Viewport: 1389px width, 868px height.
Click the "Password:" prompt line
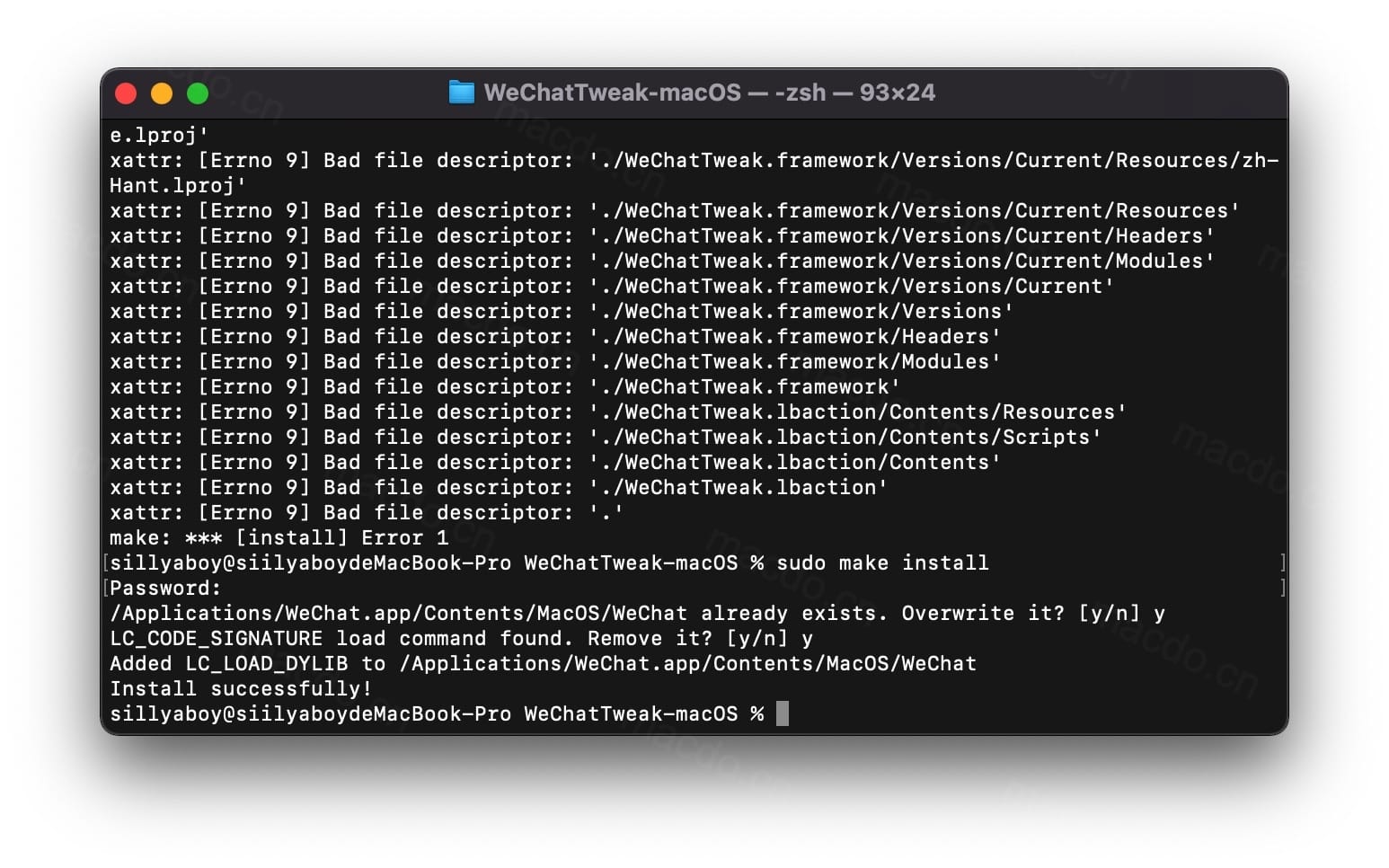pos(165,588)
